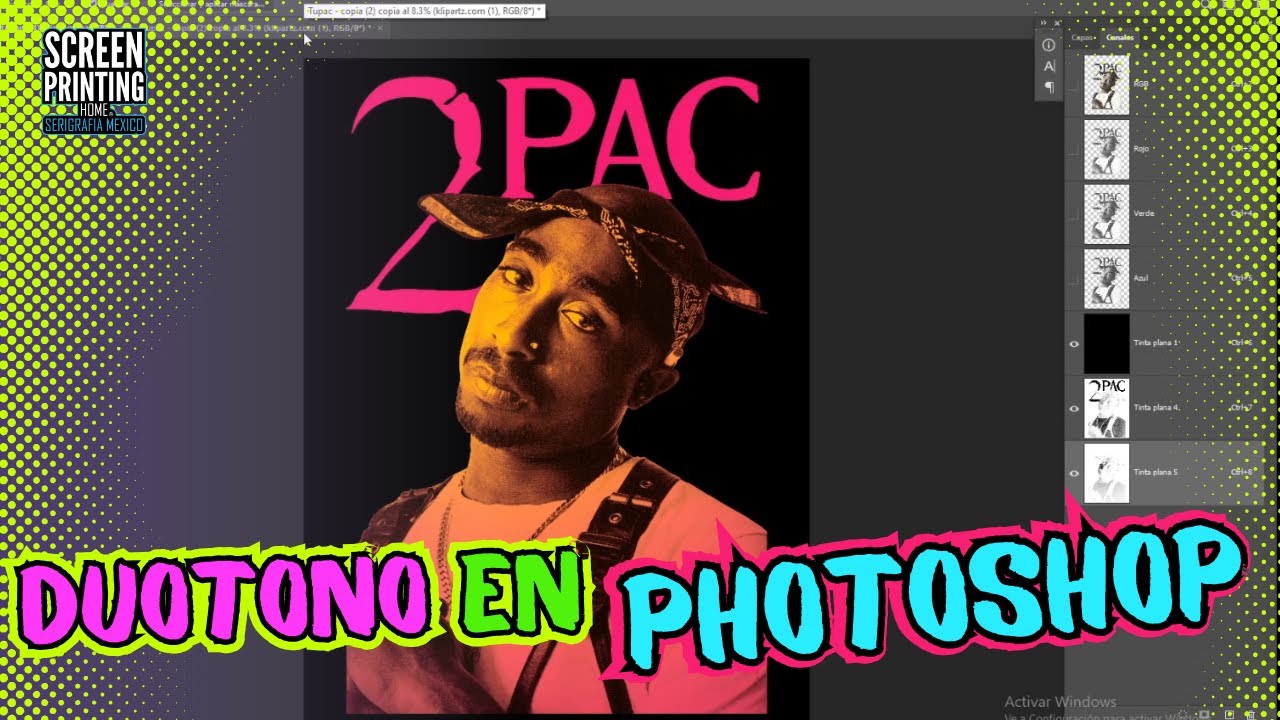This screenshot has width=1280, height=720.
Task: Switch to the Canales tab
Action: click(1120, 37)
